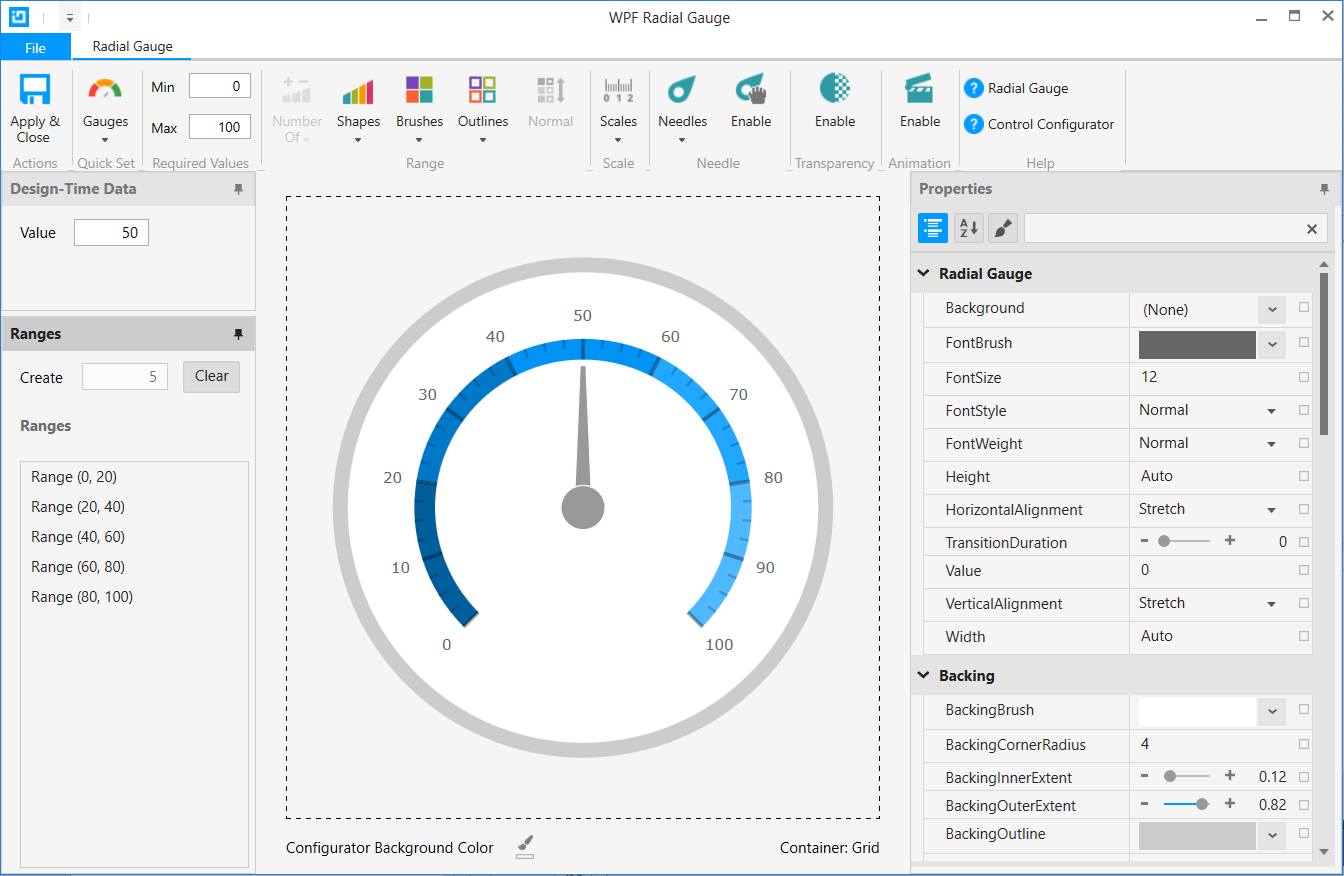Click the application logo icon in title bar
This screenshot has height=876, width=1344.
[18, 17]
